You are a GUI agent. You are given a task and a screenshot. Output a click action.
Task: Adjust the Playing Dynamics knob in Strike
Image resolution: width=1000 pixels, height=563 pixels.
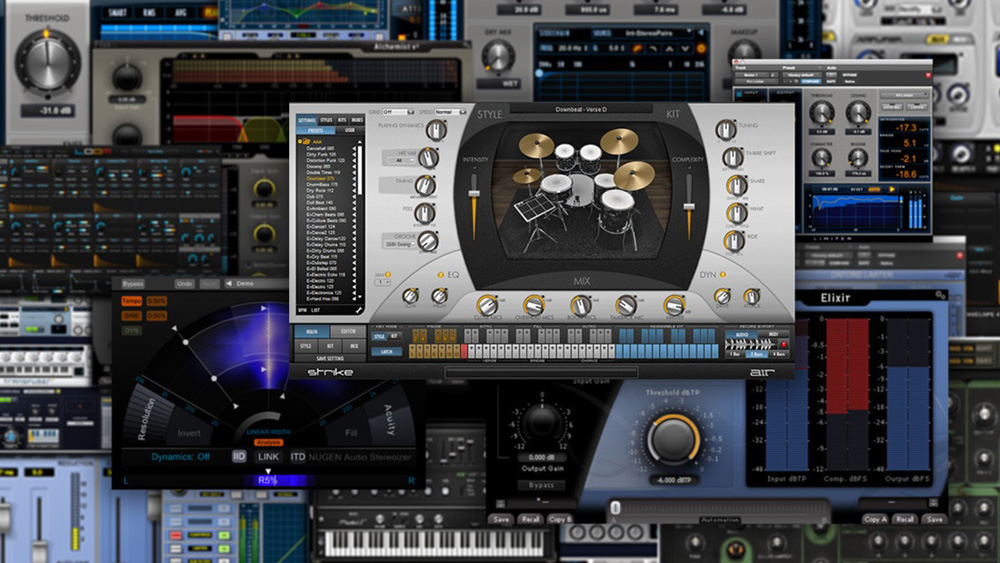coord(436,130)
